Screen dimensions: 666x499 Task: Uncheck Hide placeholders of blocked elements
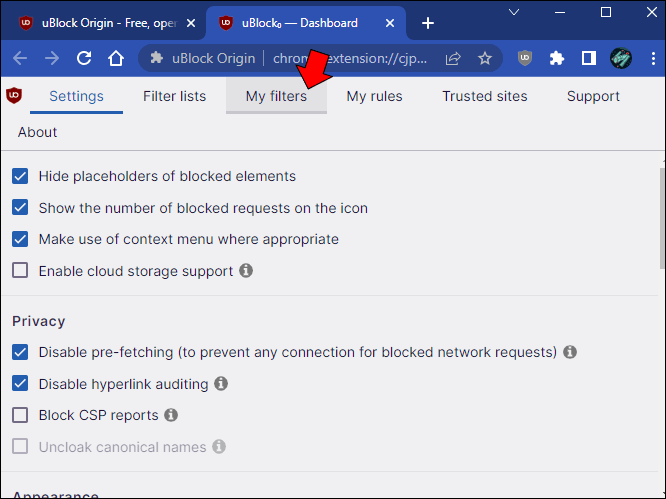20,176
